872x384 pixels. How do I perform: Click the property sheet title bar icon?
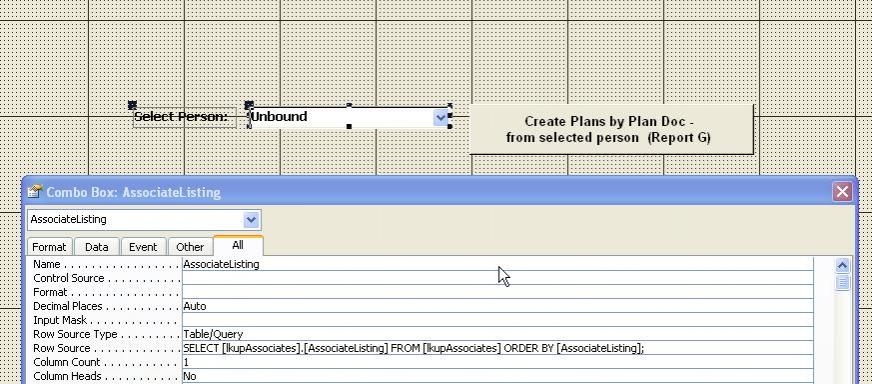click(x=35, y=192)
